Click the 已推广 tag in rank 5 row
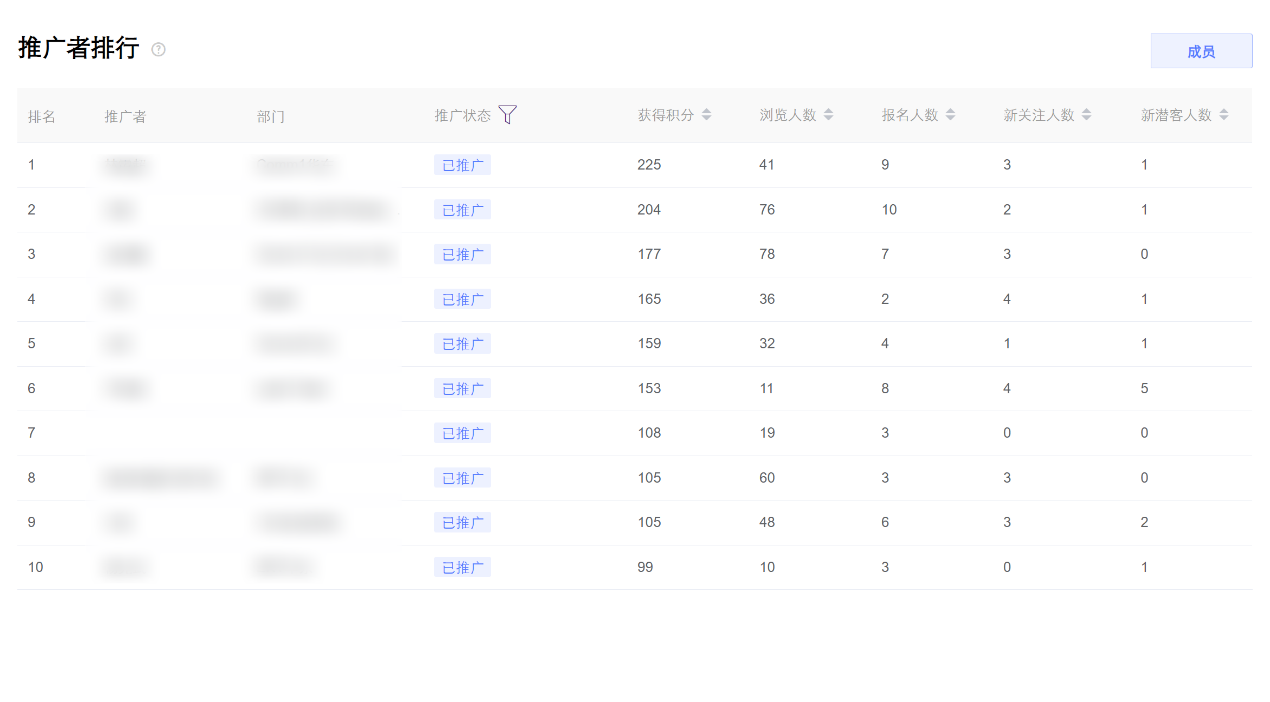 [x=462, y=344]
